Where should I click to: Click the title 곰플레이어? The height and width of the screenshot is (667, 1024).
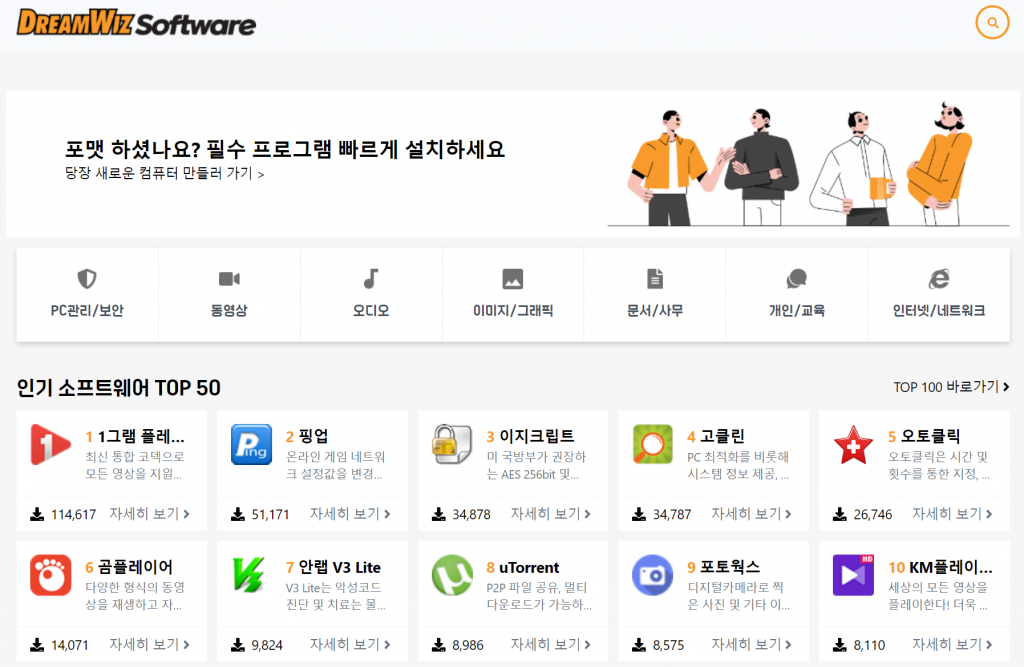[135, 566]
